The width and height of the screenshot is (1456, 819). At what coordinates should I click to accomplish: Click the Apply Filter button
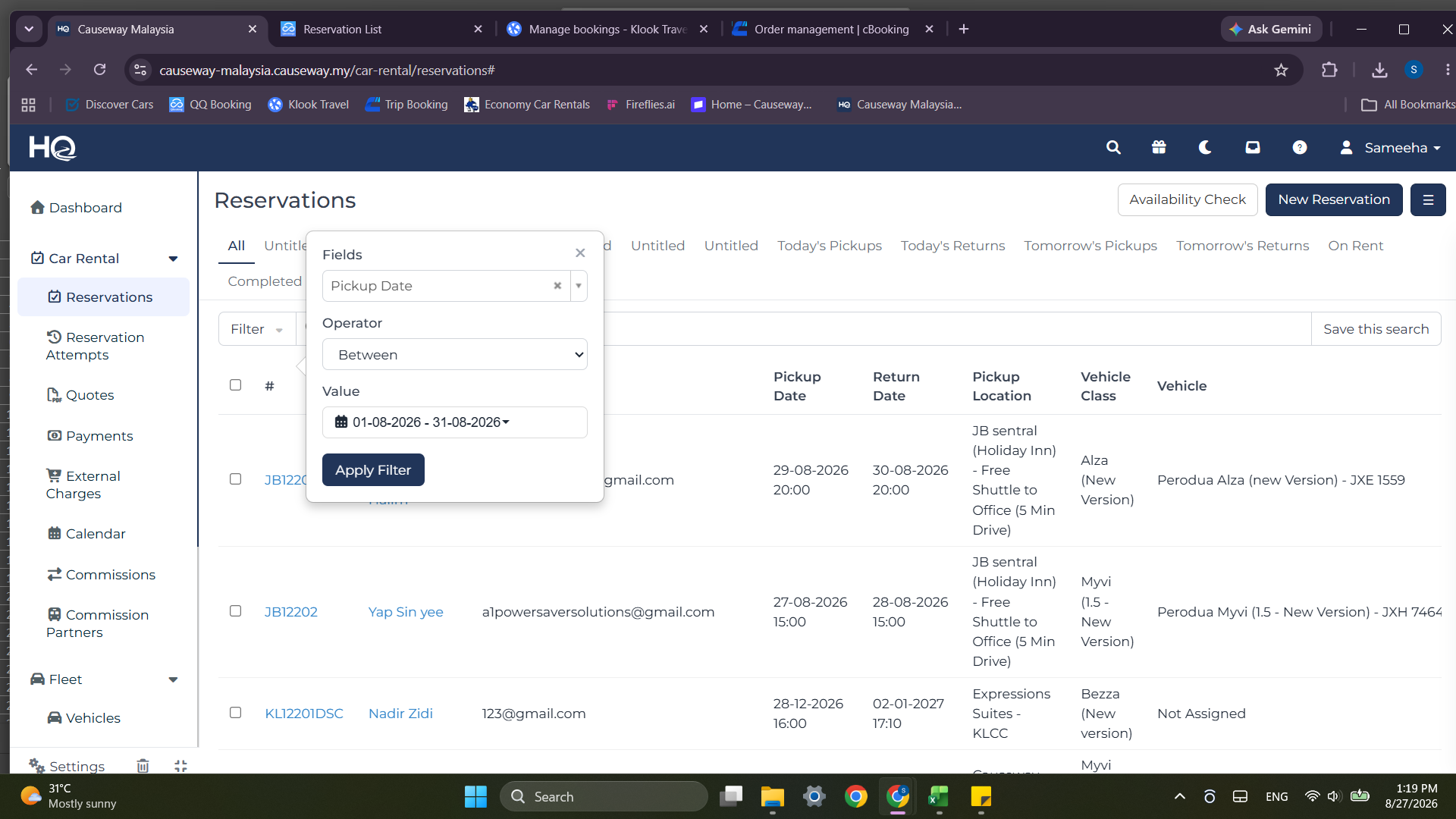point(373,470)
